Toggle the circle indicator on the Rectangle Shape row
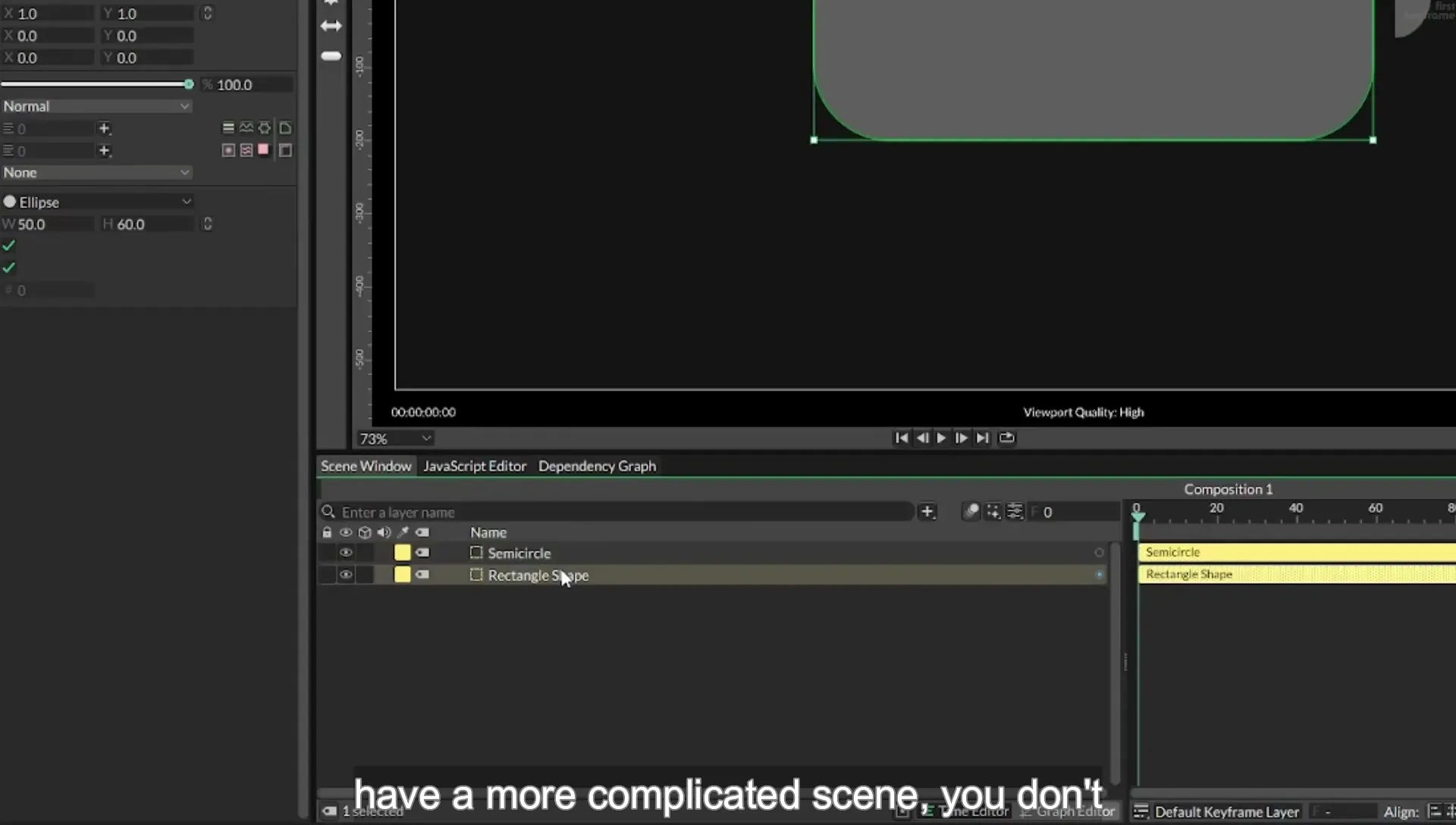The height and width of the screenshot is (825, 1456). (x=1099, y=575)
